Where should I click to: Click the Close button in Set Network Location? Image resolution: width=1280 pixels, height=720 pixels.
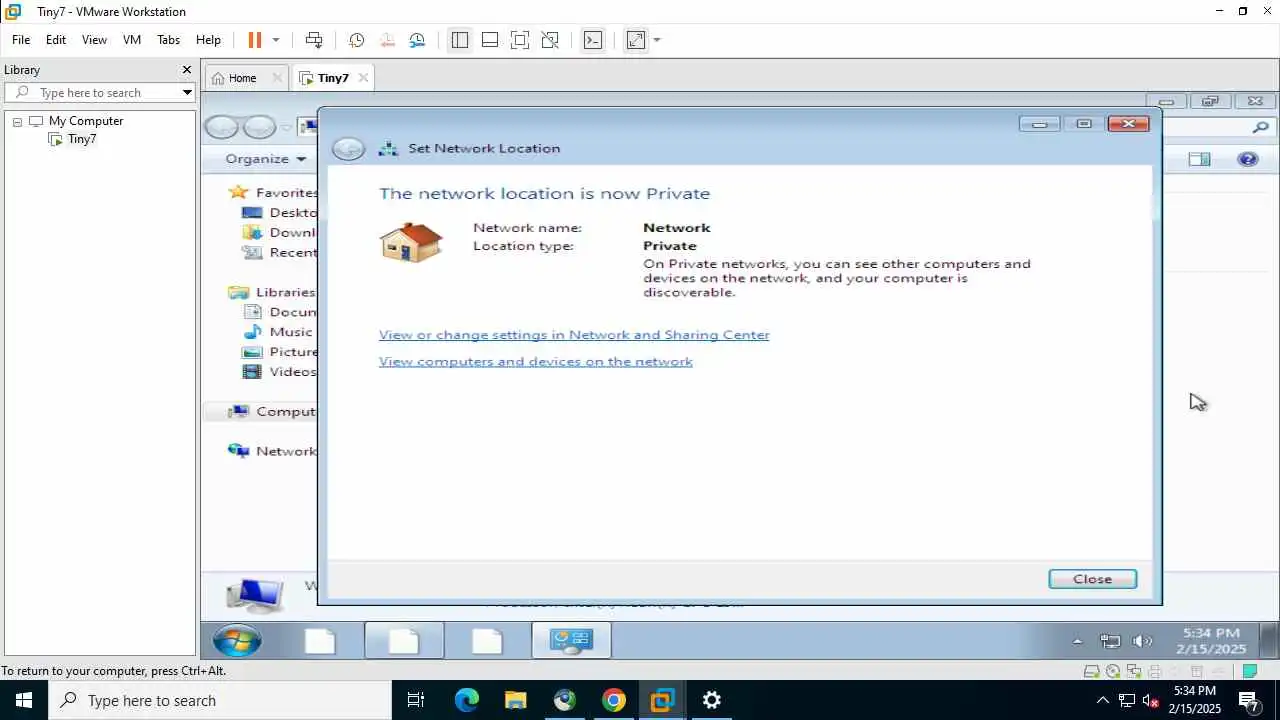[1092, 579]
